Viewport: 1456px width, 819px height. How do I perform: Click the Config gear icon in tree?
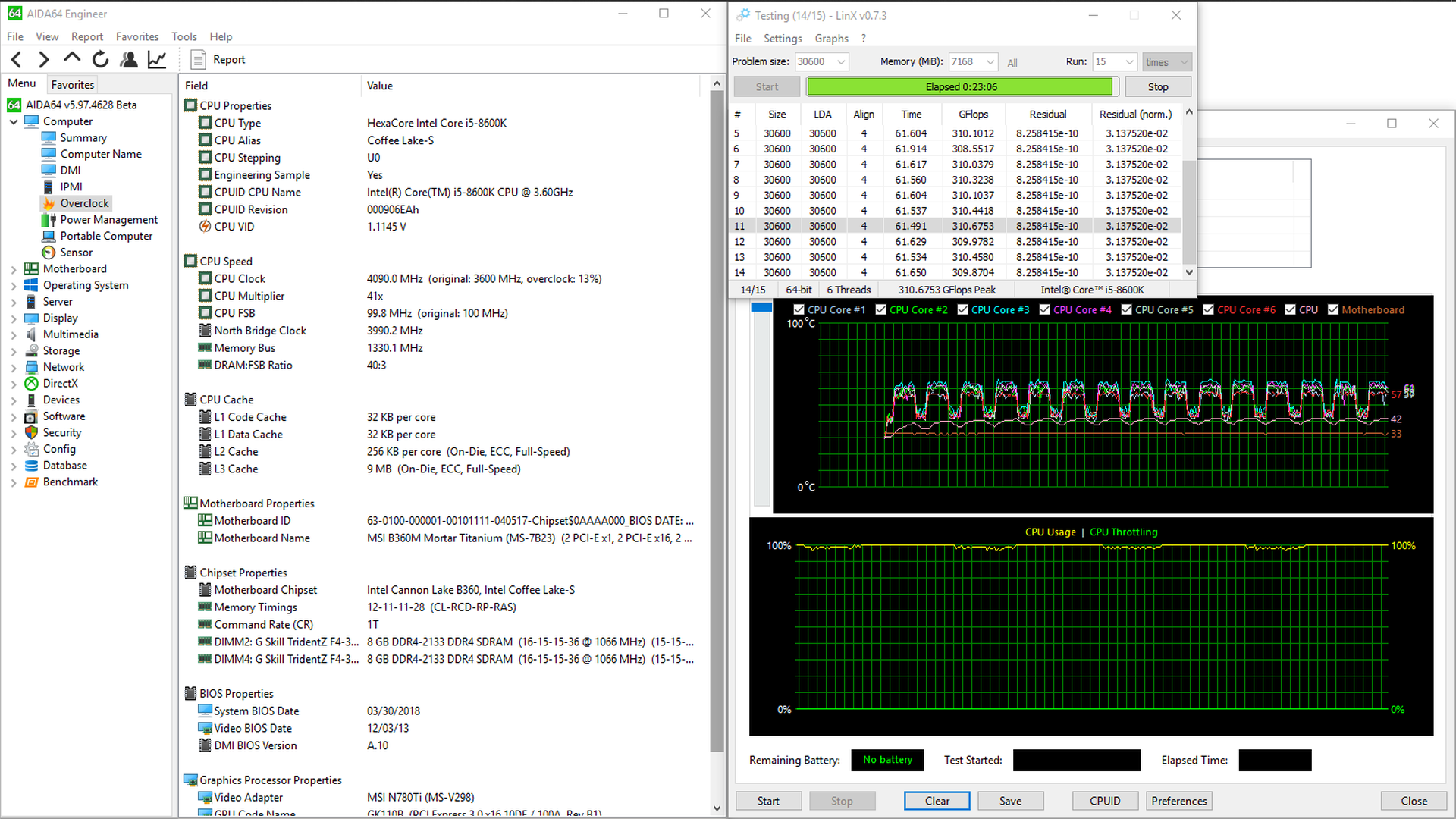31,449
